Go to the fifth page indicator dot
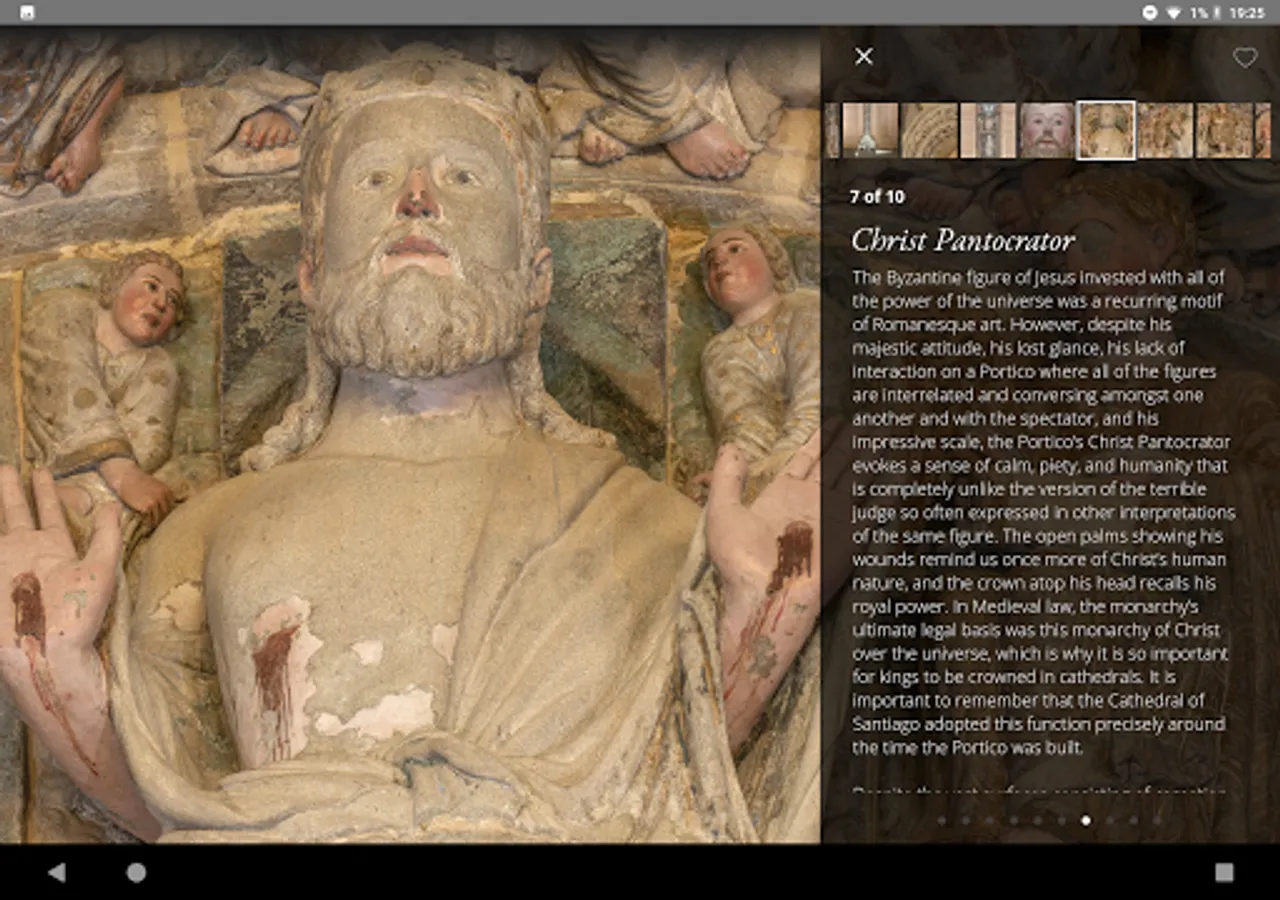Image resolution: width=1280 pixels, height=900 pixels. tap(1038, 820)
